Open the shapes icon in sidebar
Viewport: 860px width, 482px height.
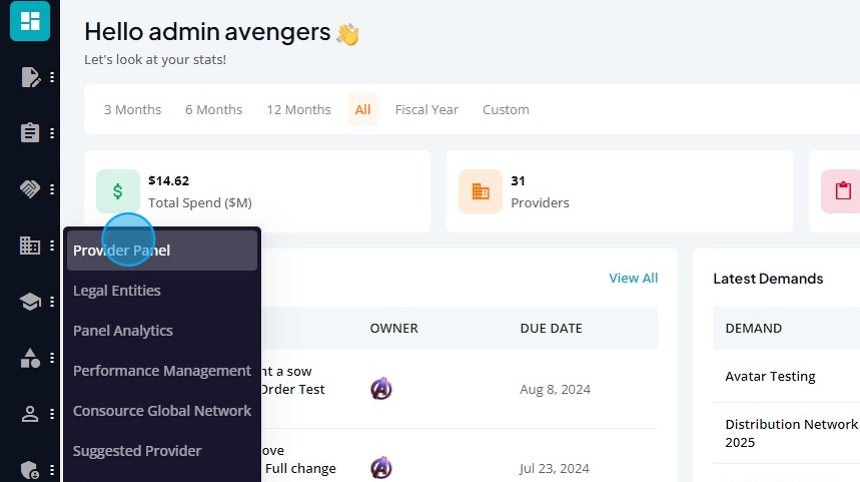click(30, 358)
